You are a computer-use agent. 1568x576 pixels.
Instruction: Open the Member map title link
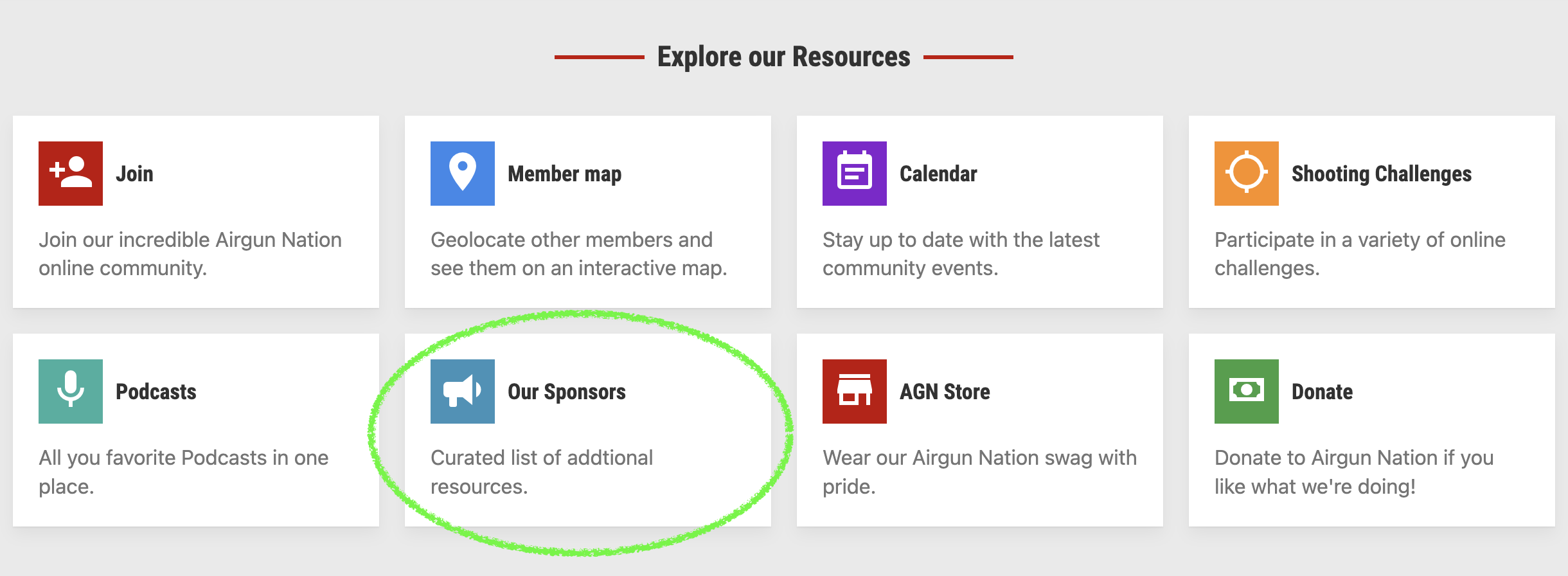coord(564,174)
